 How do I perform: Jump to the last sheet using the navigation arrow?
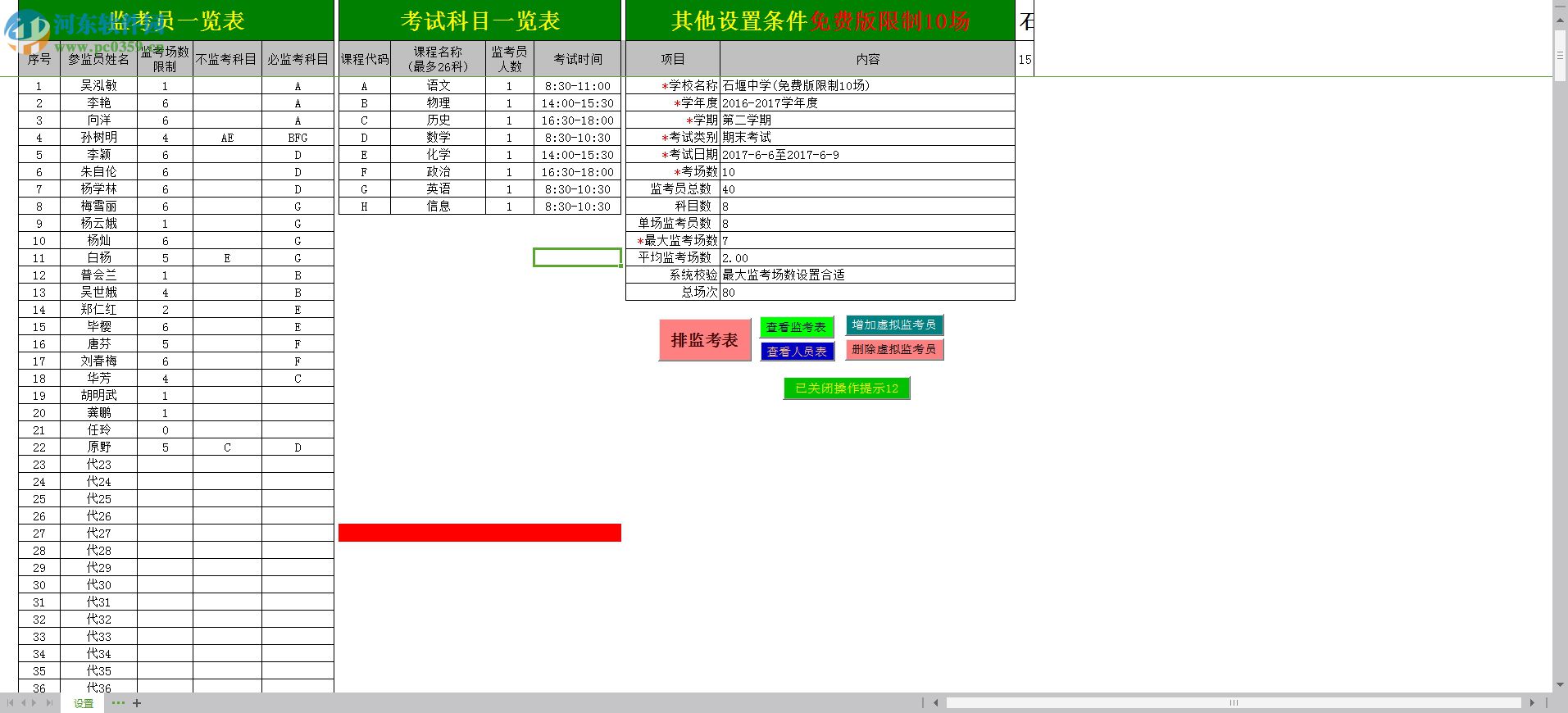(49, 703)
